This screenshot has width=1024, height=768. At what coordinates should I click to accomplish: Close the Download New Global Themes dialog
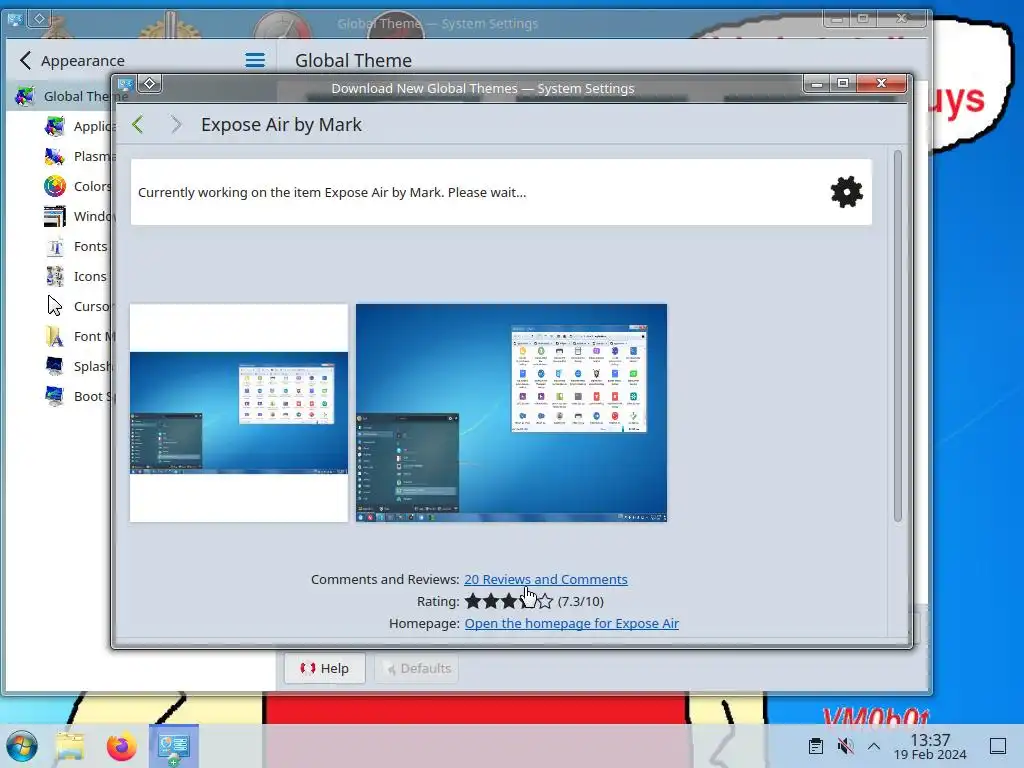pyautogui.click(x=882, y=84)
